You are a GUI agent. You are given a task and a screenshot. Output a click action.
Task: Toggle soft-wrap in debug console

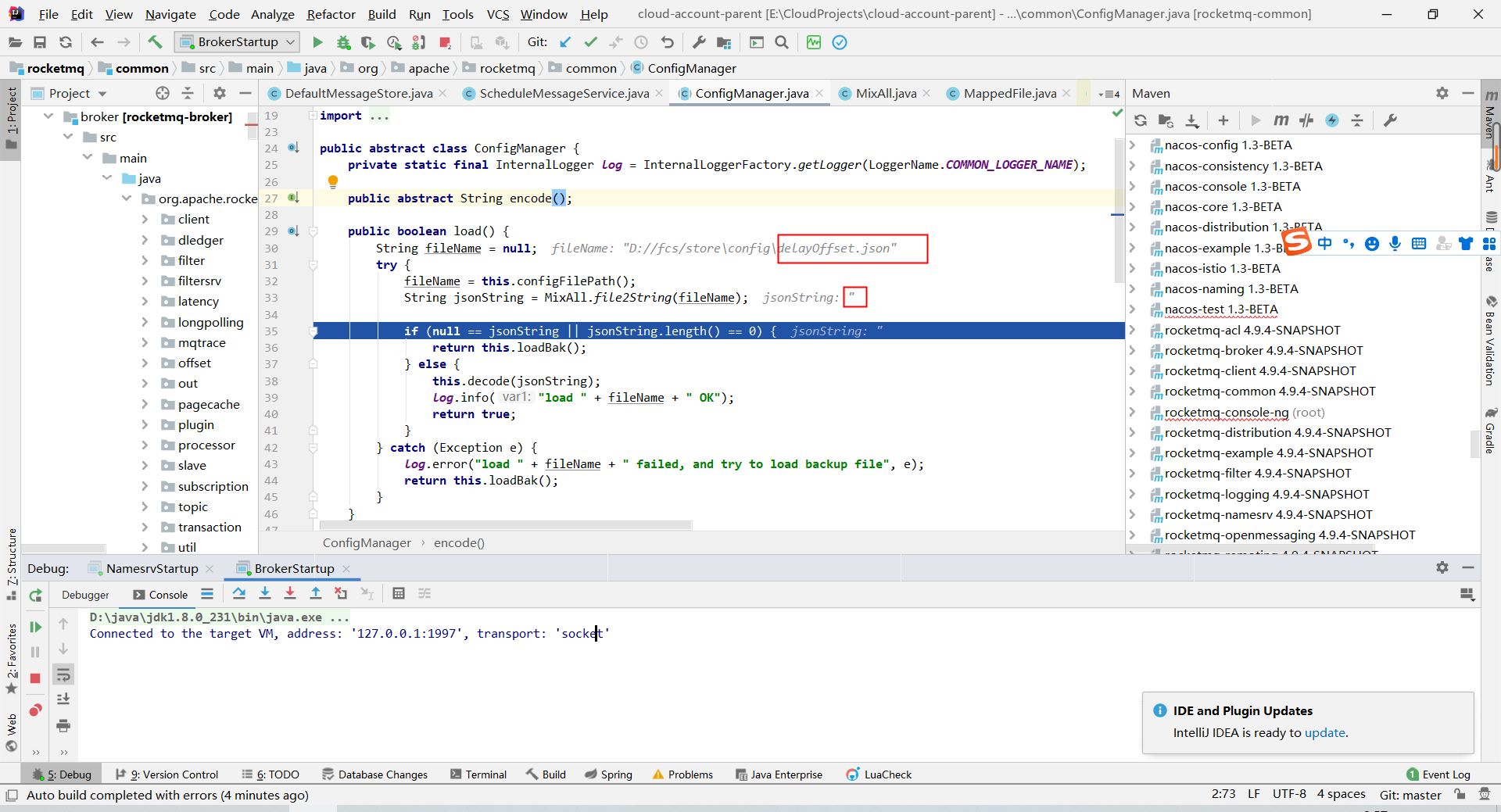point(63,674)
